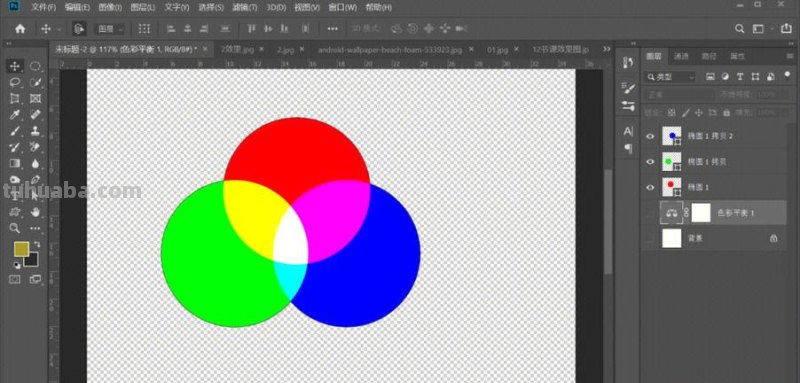The image size is (800, 383).
Task: Open the 滤镜(T) menu
Action: tap(244, 7)
